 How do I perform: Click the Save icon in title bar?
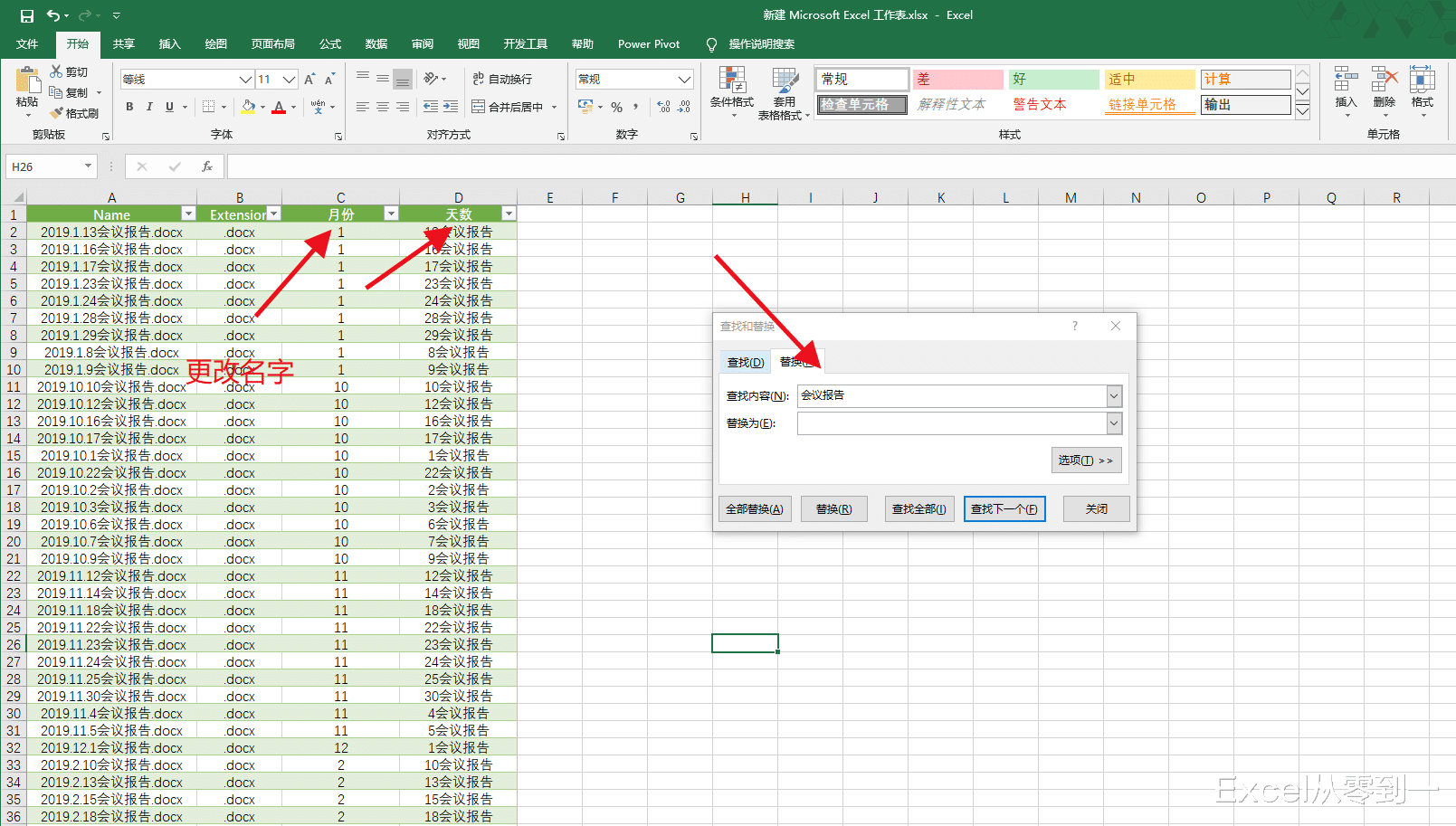(26, 15)
